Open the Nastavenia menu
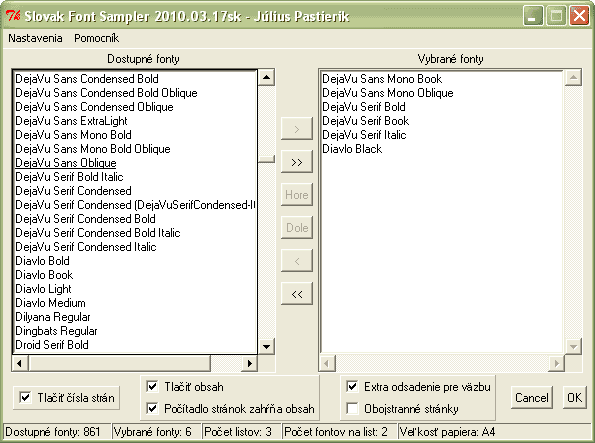Screen dimensions: 595x443 35,38
